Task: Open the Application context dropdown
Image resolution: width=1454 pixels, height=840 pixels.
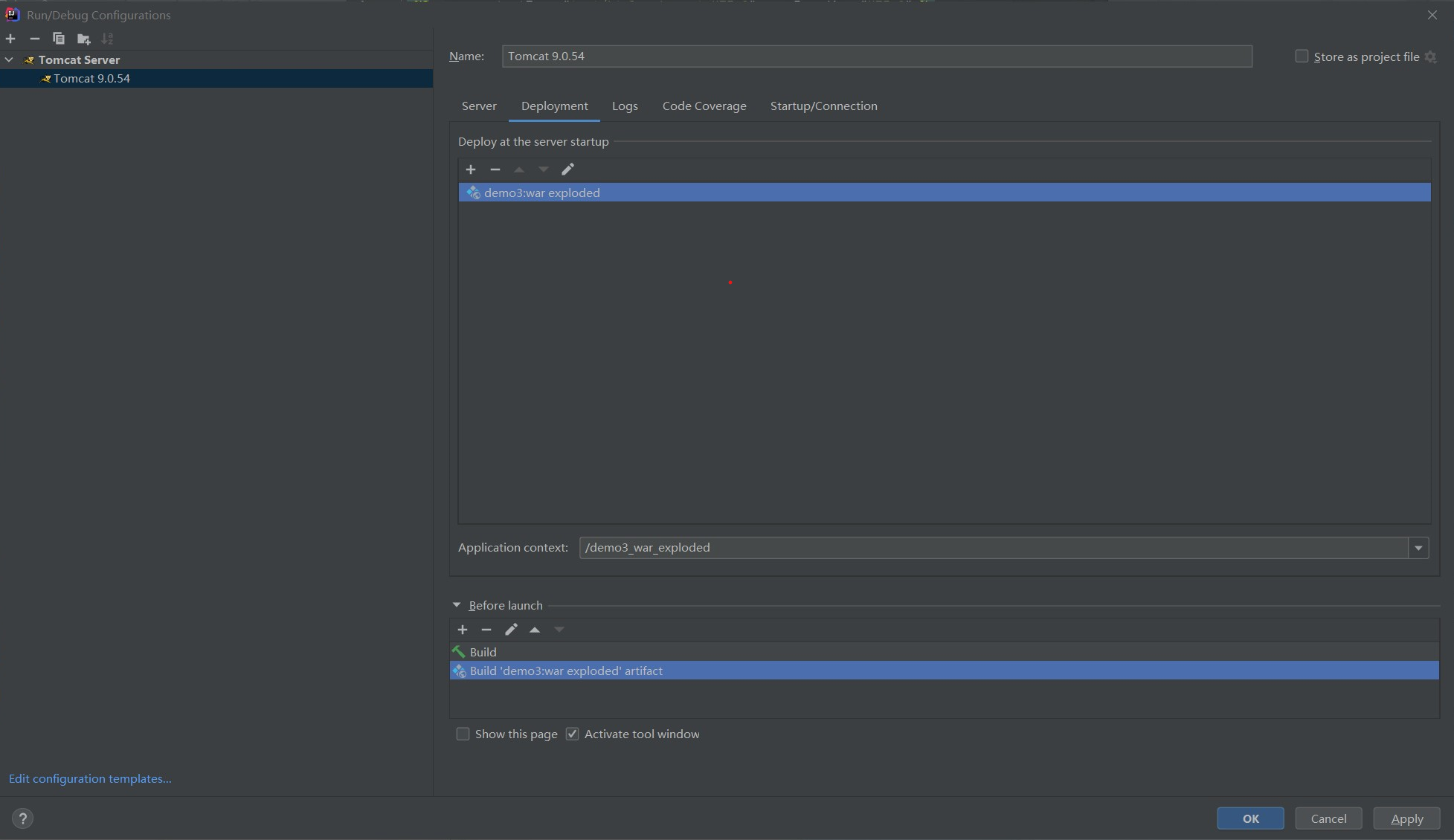Action: click(x=1418, y=548)
